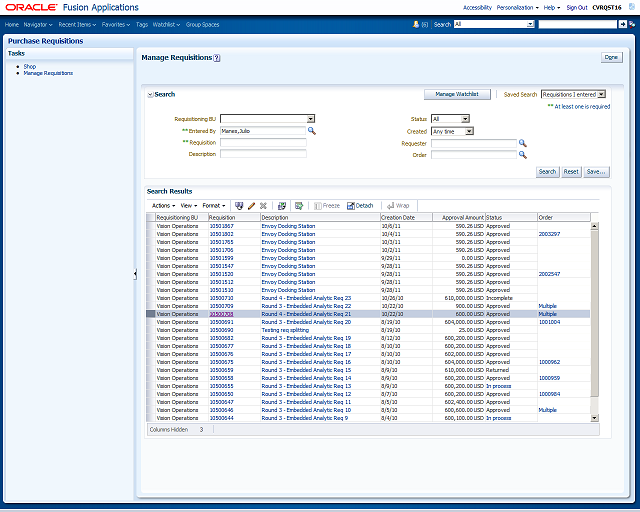Click in the Requisition input field

(x=263, y=142)
